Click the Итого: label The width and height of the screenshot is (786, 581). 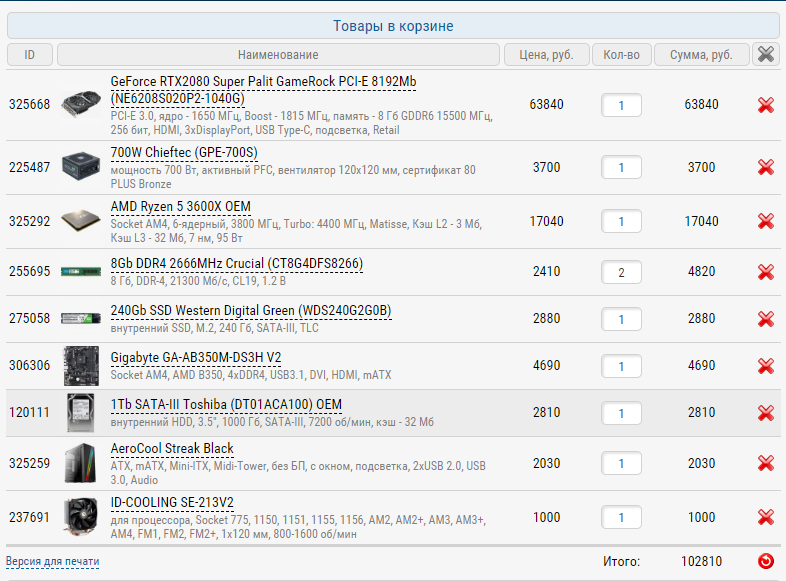click(622, 561)
